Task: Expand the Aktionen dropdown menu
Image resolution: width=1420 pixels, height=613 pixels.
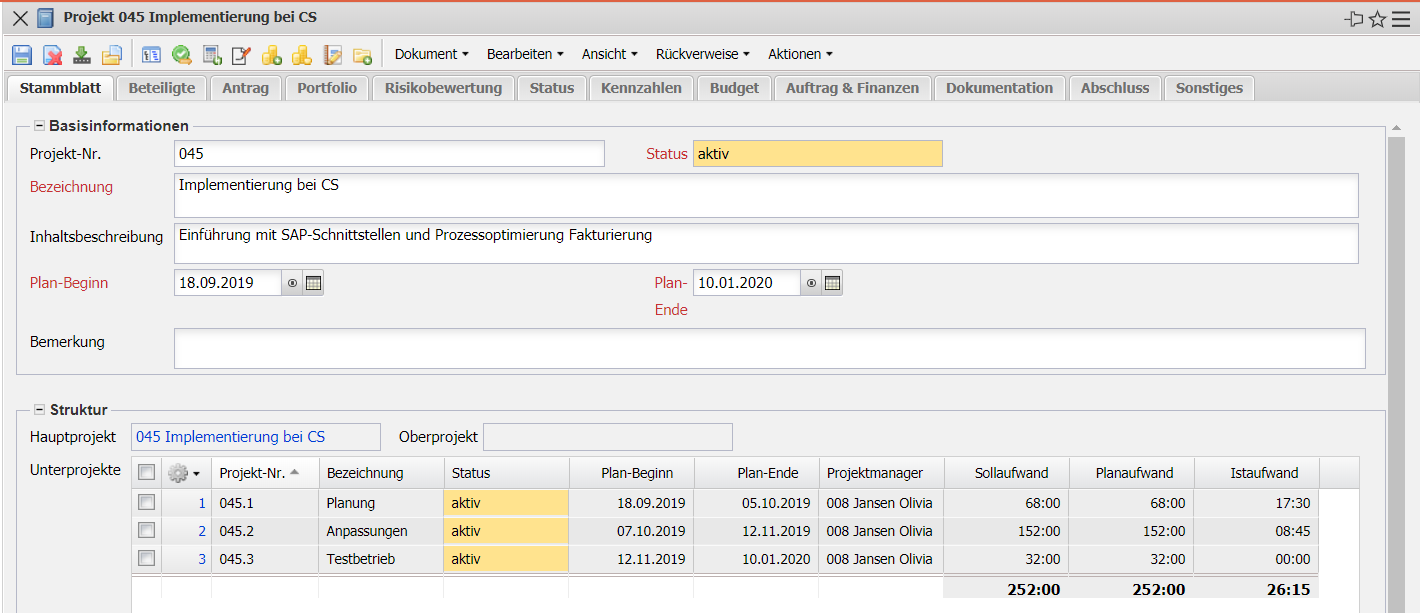Action: coord(800,54)
